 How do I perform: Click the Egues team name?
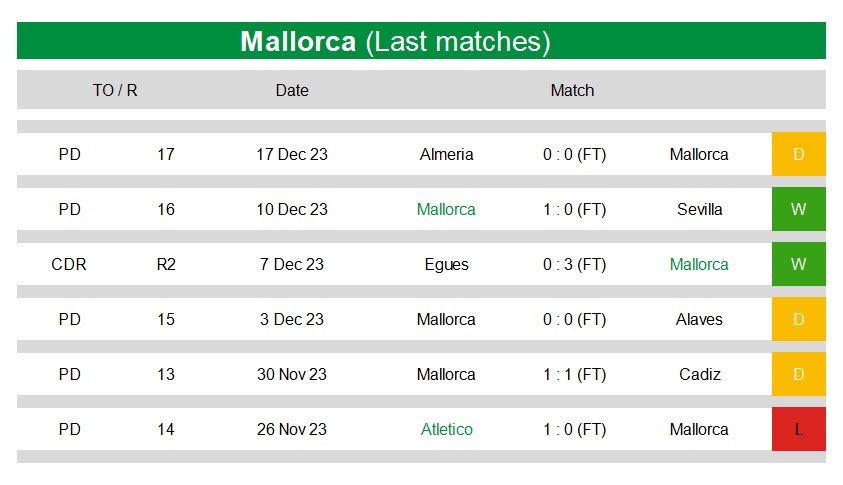(446, 265)
